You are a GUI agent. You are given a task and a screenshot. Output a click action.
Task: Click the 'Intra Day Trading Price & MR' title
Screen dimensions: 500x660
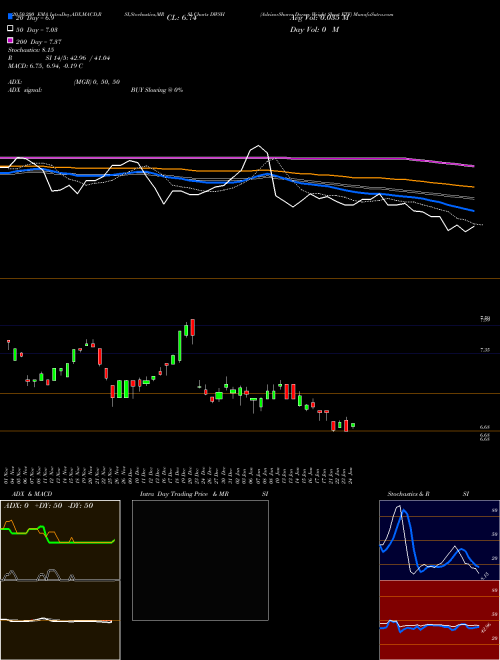point(184,494)
